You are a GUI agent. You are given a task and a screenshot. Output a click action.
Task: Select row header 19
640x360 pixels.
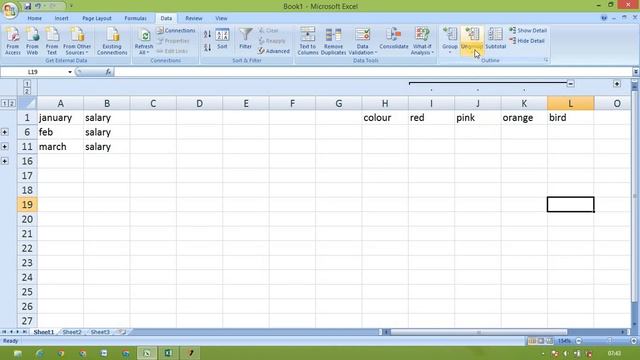pyautogui.click(x=27, y=204)
